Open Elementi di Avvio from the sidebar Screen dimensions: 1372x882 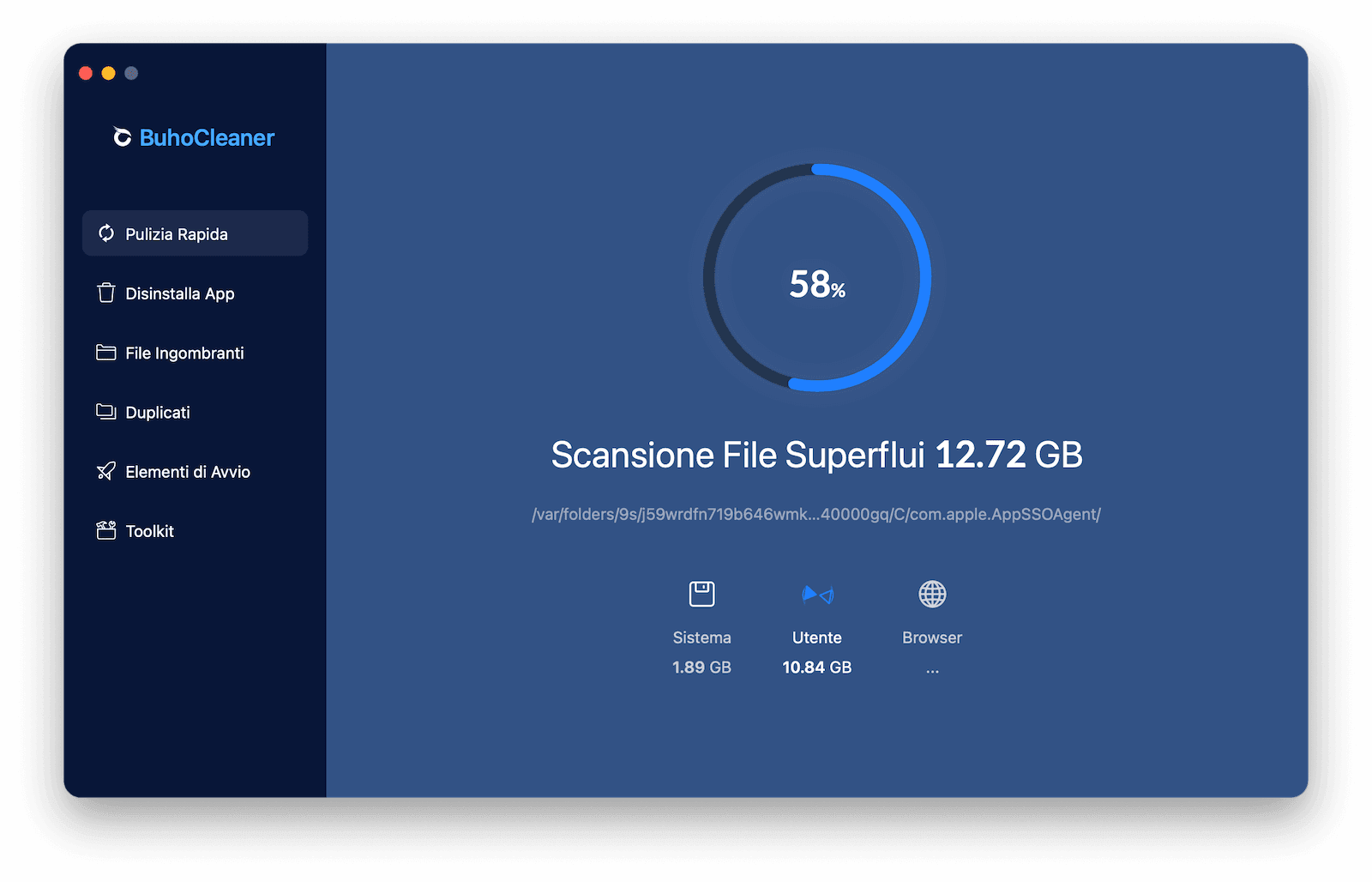click(188, 471)
